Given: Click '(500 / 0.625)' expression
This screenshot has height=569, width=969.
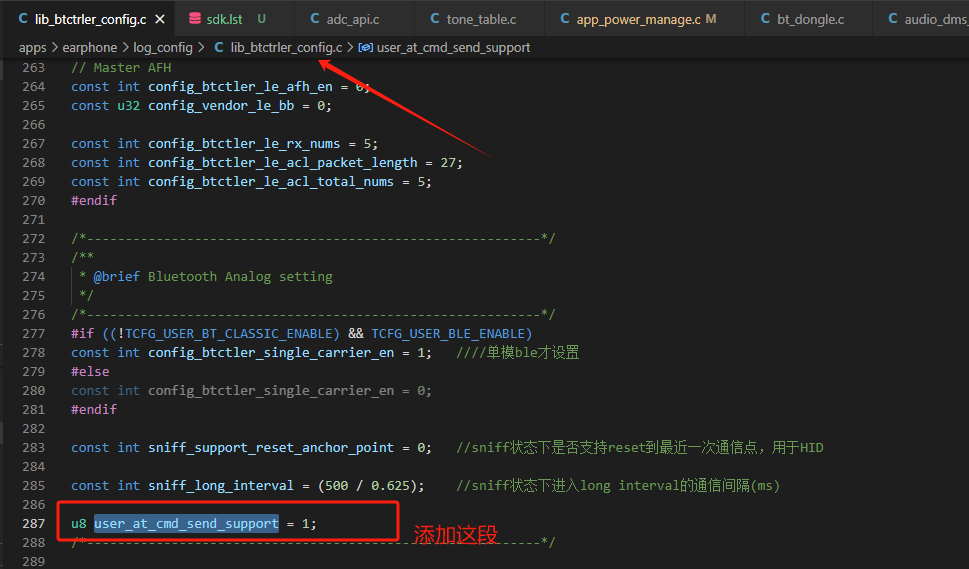Looking at the screenshot, I should (x=368, y=486).
